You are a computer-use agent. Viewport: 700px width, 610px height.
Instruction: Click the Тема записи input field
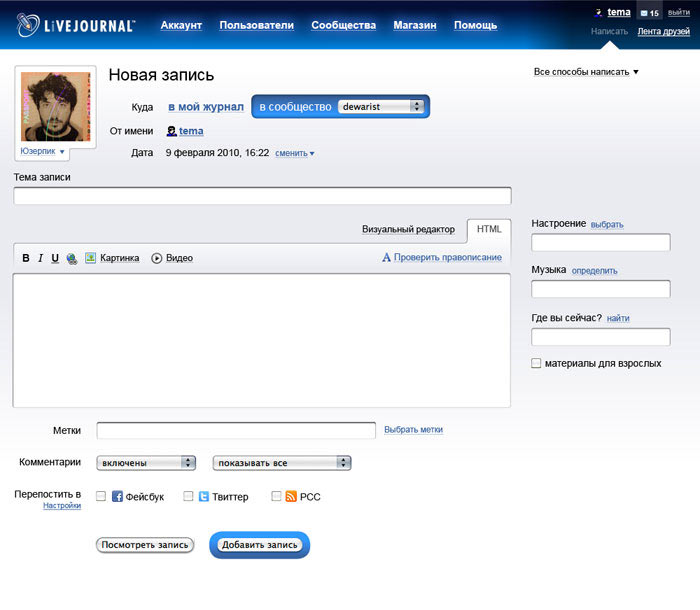coord(262,196)
